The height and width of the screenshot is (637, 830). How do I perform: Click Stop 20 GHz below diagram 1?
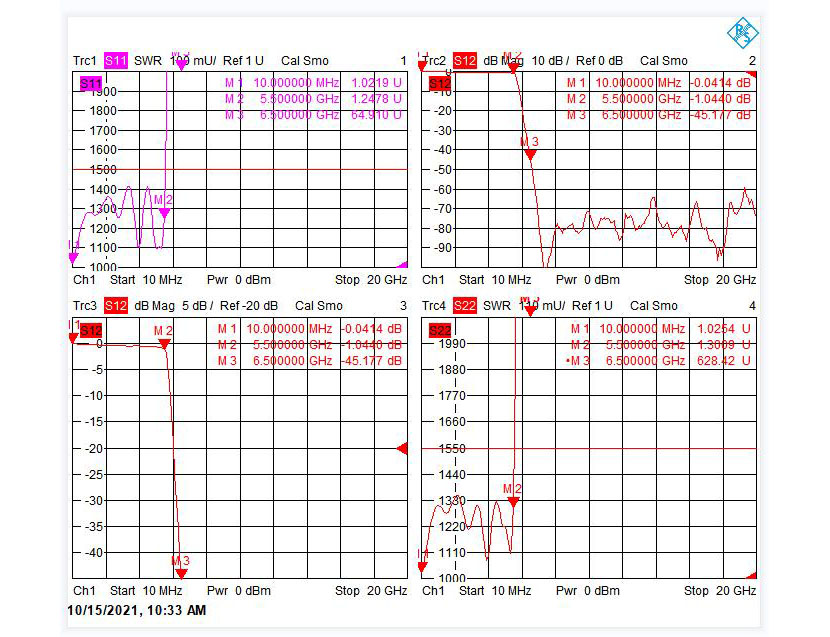(x=371, y=280)
